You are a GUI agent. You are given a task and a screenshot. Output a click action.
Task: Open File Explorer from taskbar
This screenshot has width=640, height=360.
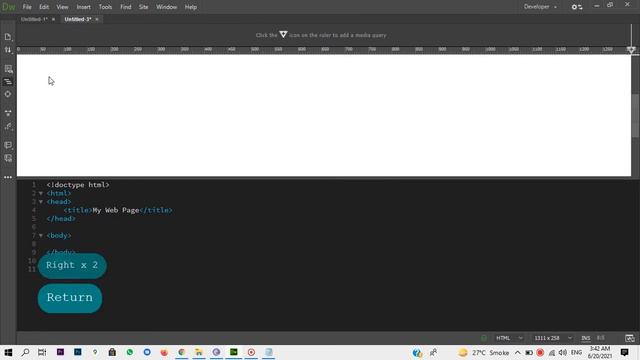pos(199,352)
